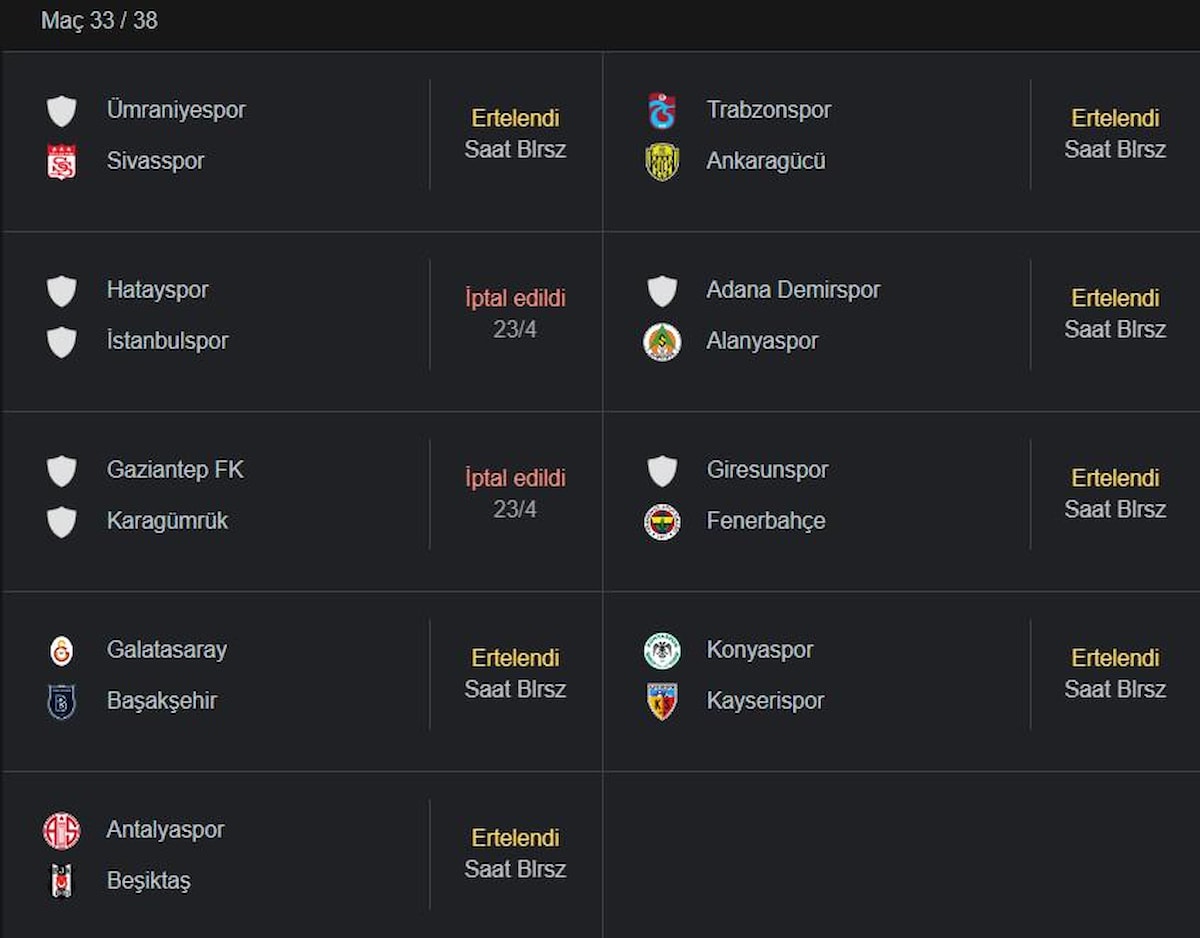
Task: Click Ertelendi status for Trabzonspor–Ankaragücü match
Action: coord(1115,118)
